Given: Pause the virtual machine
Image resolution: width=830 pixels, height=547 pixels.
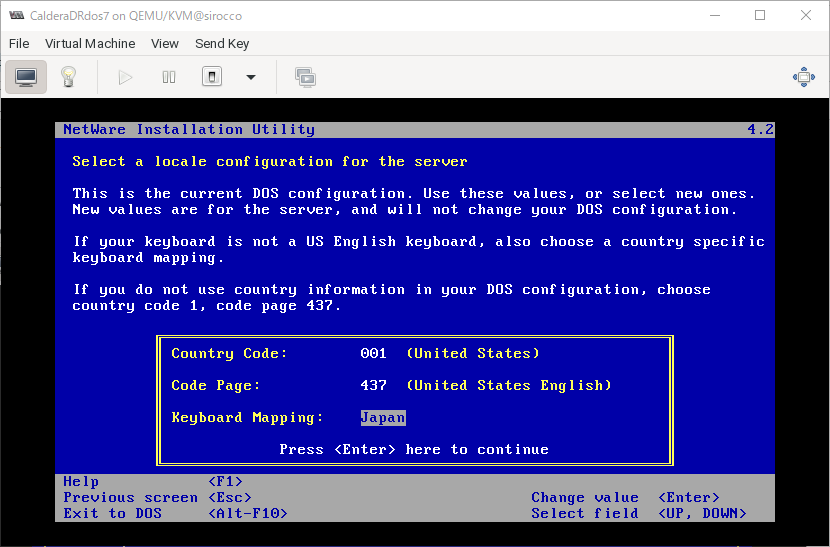Looking at the screenshot, I should click(x=169, y=77).
